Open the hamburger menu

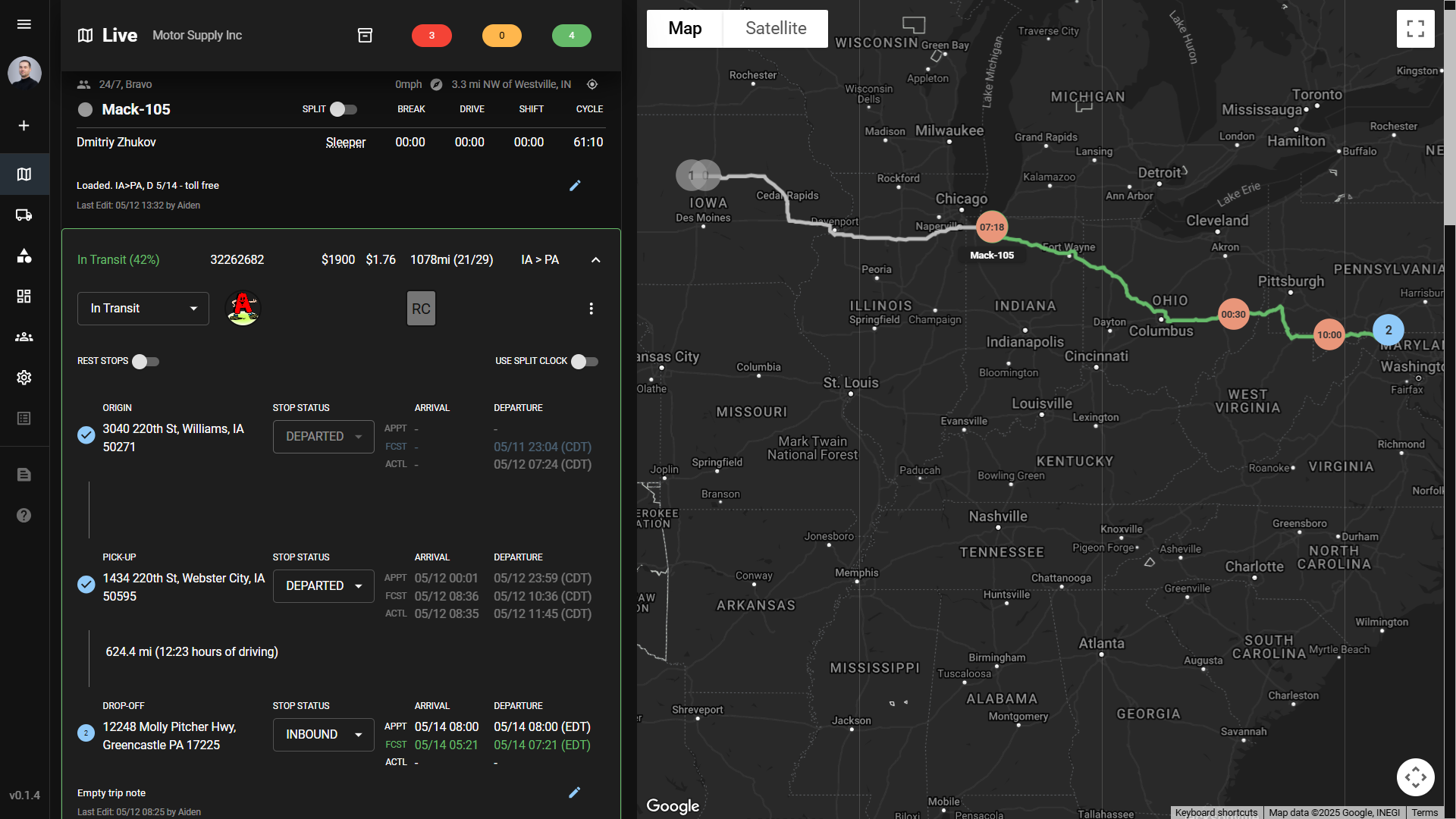24,24
